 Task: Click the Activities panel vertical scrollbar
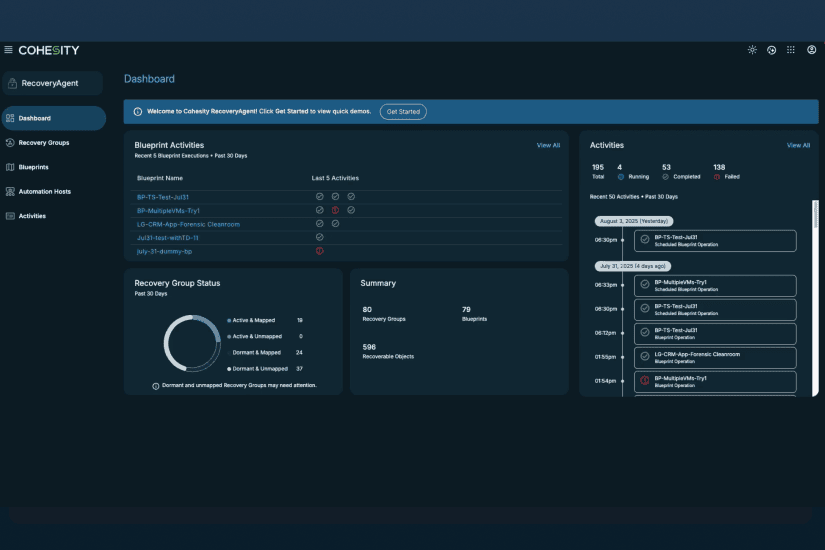[816, 298]
